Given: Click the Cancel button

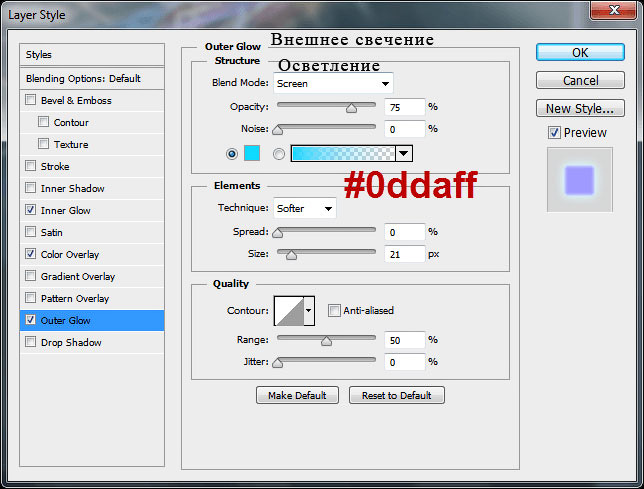Looking at the screenshot, I should (x=580, y=80).
